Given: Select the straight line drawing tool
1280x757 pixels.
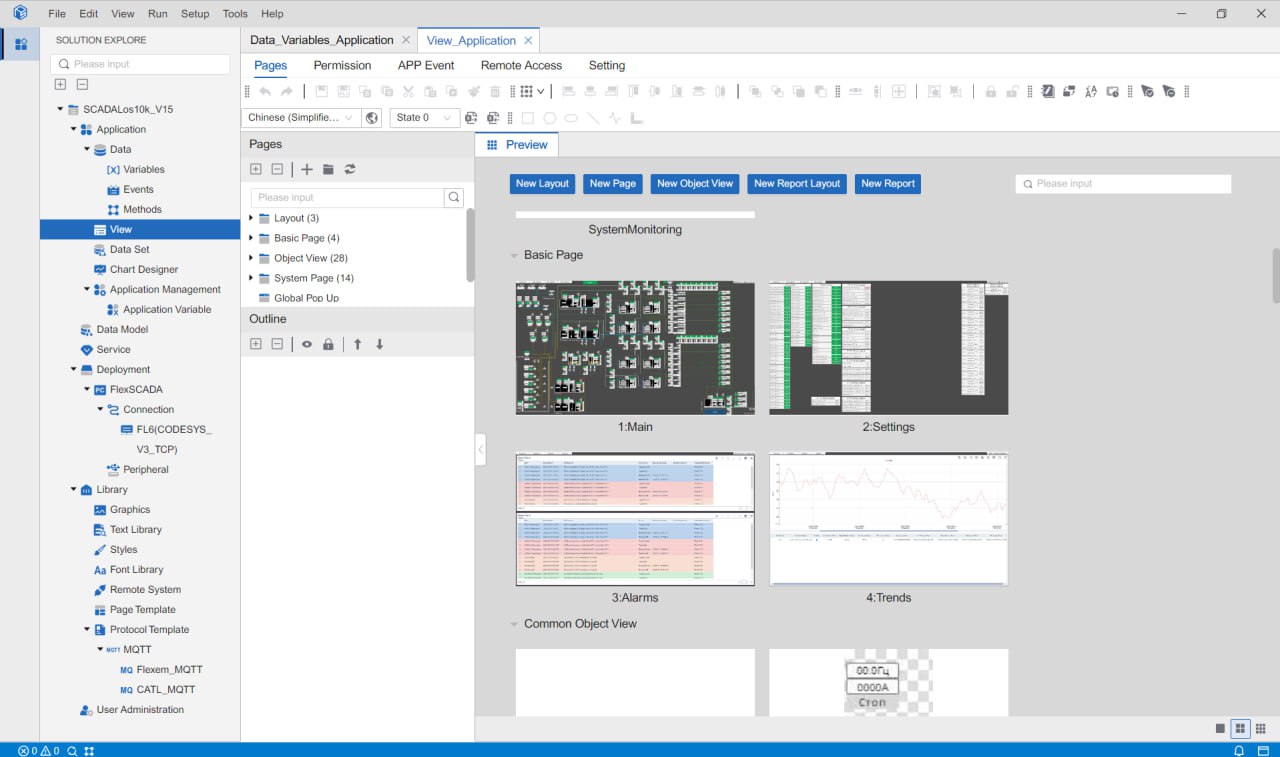Looking at the screenshot, I should point(593,118).
